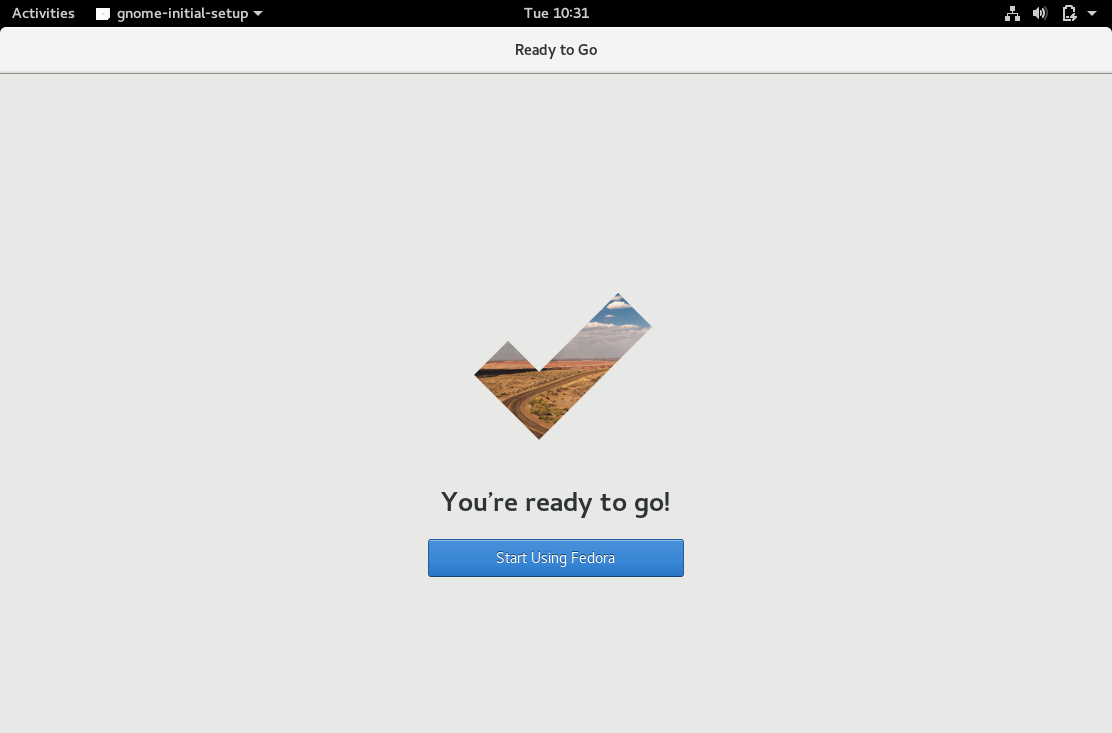This screenshot has width=1112, height=733.
Task: Click the volume speaker icon
Action: [1040, 13]
